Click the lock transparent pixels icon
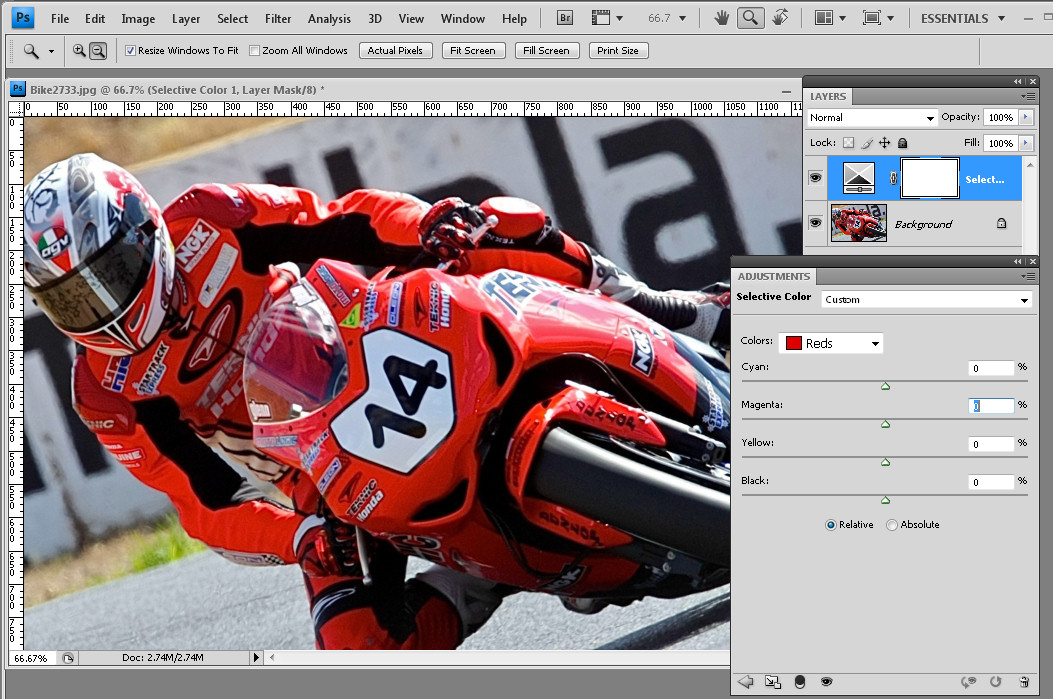1053x699 pixels. [849, 142]
